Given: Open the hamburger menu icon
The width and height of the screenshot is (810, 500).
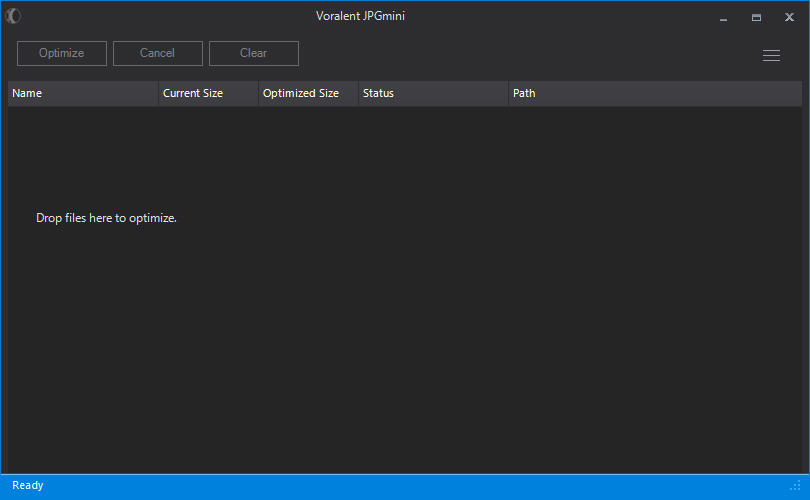Looking at the screenshot, I should click(x=771, y=55).
